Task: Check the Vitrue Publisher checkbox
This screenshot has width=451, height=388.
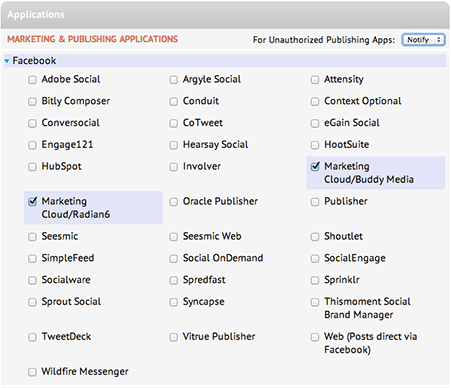Action: click(x=174, y=337)
